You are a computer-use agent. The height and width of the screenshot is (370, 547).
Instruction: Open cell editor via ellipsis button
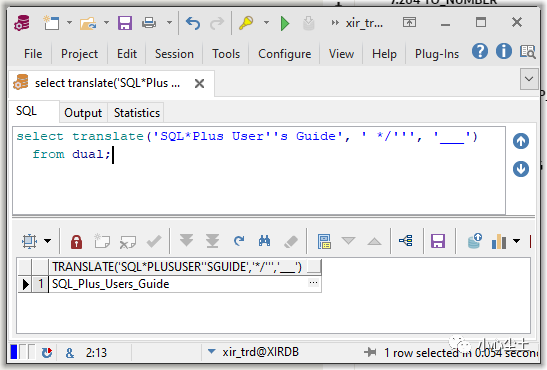[x=313, y=283]
